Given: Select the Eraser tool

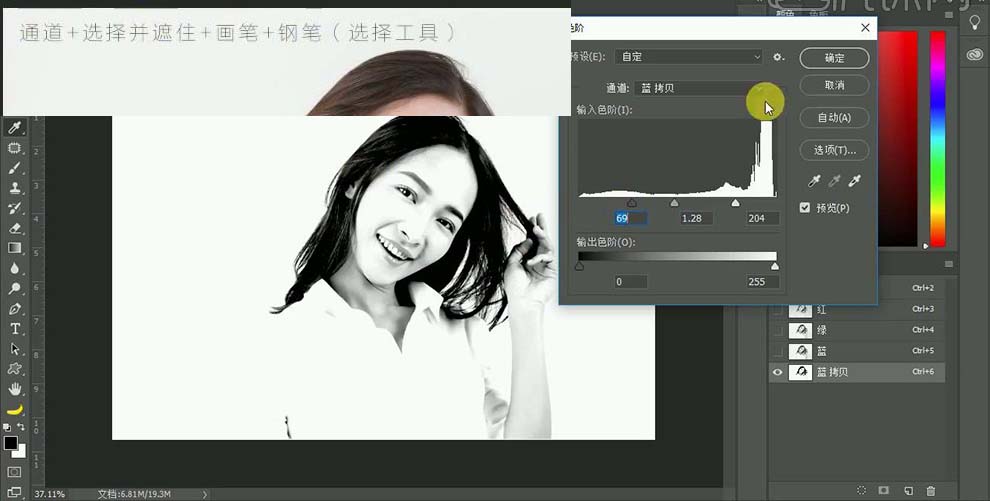Looking at the screenshot, I should [x=14, y=228].
